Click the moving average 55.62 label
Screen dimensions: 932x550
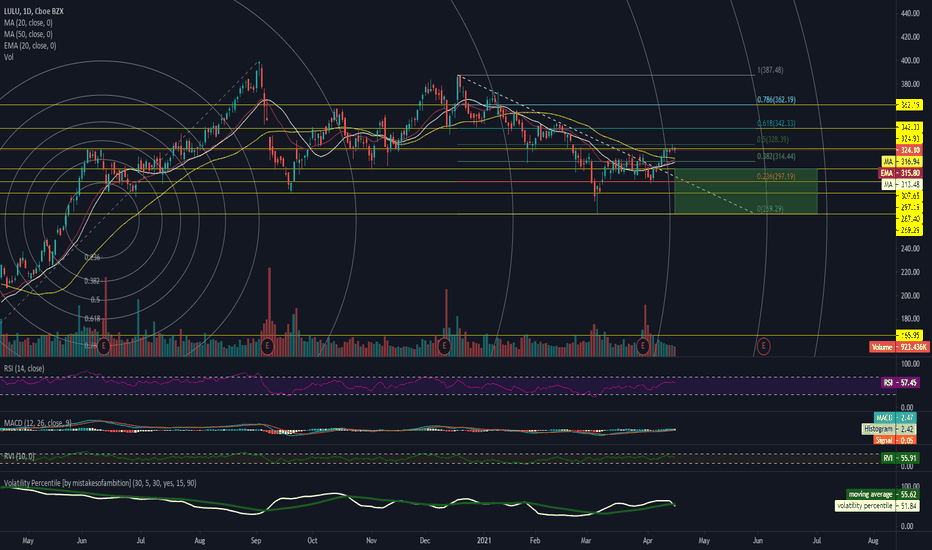click(882, 494)
